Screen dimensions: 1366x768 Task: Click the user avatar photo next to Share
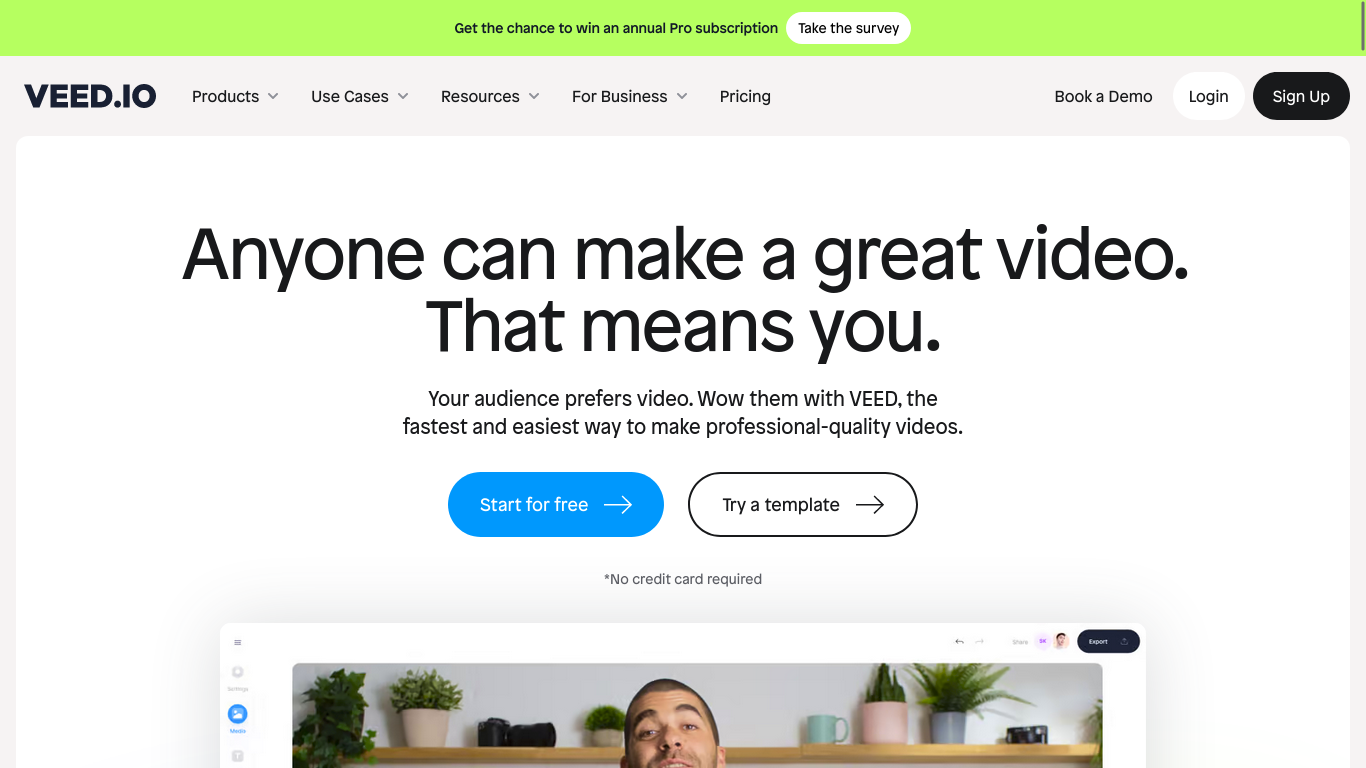tap(1061, 641)
